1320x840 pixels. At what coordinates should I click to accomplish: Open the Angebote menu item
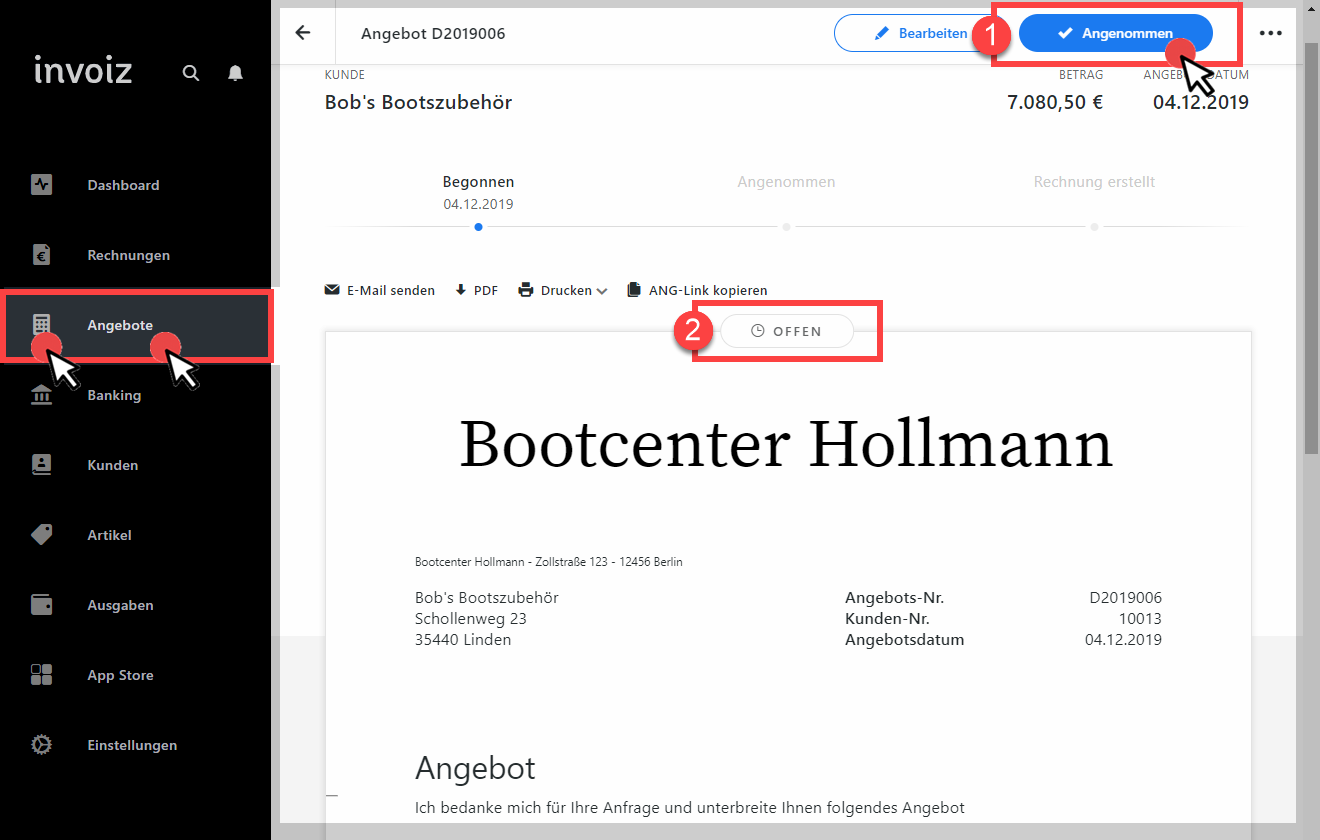pyautogui.click(x=120, y=325)
